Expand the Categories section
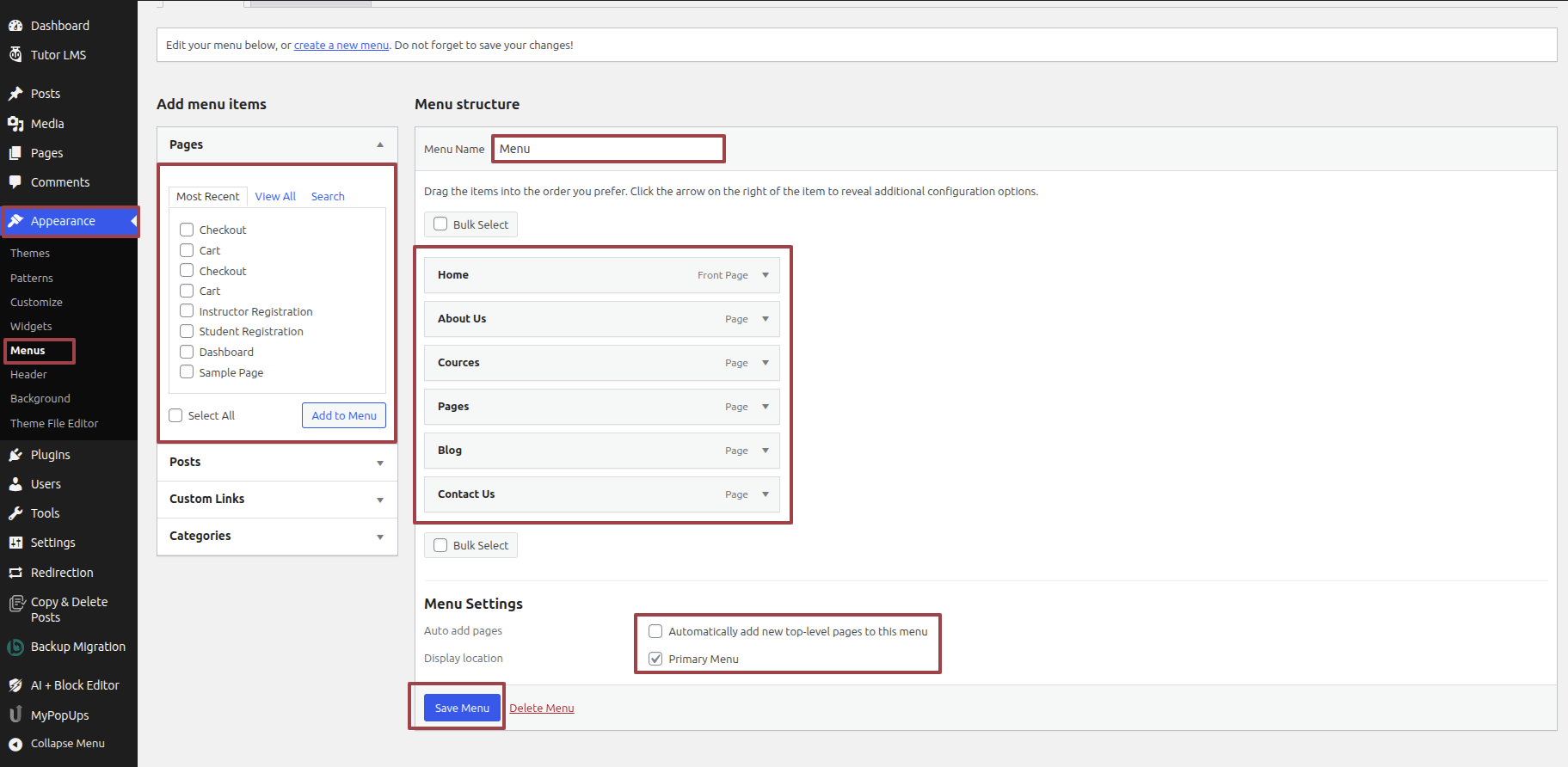This screenshot has width=1568, height=767. 379,537
